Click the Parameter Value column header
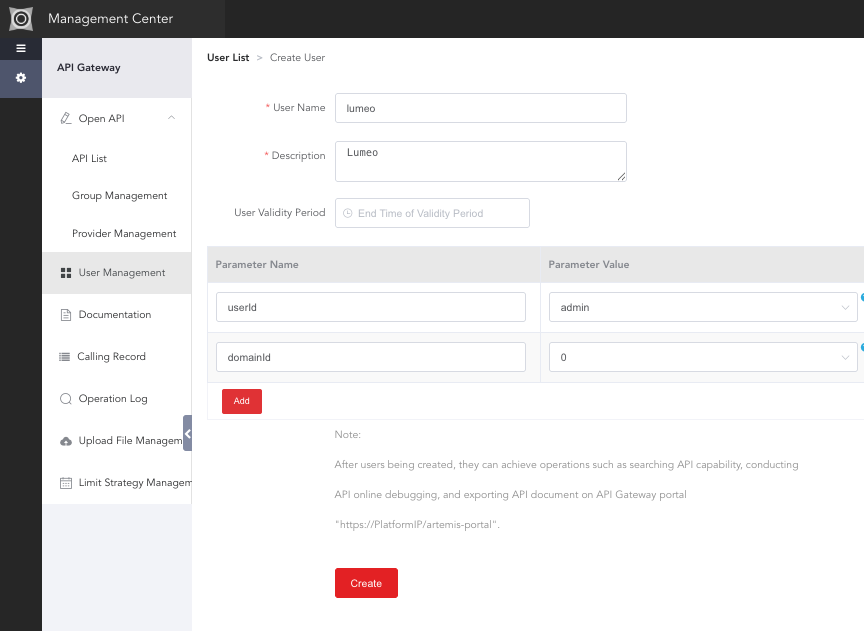 588,265
